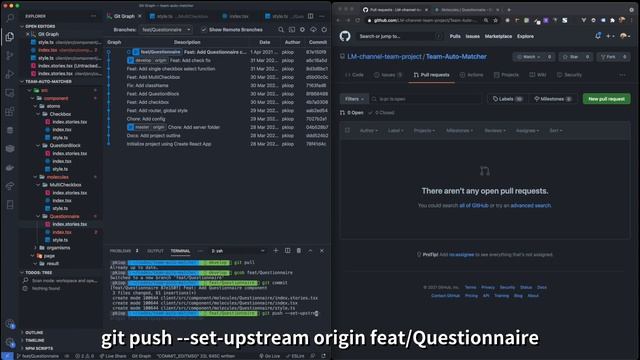Image resolution: width=640 pixels, height=360 pixels.
Task: Add a new terminal with the plus icon
Action: click(276, 251)
